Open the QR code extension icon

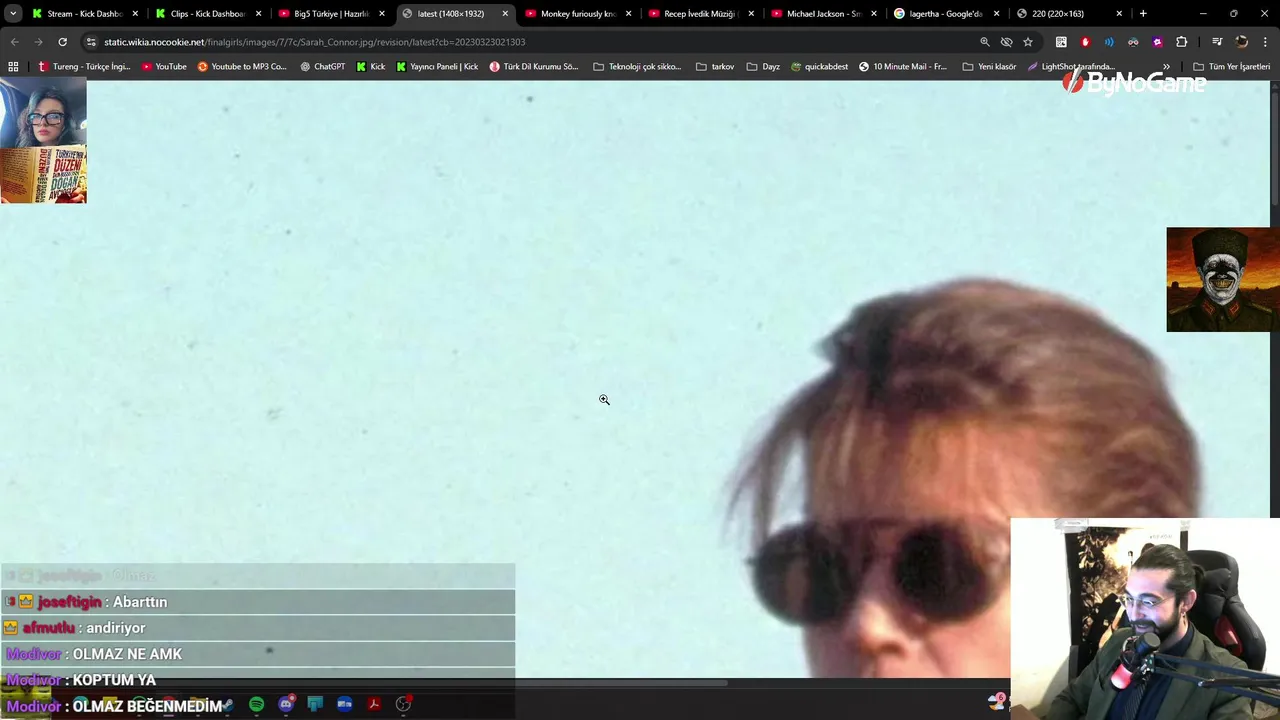point(1061,42)
